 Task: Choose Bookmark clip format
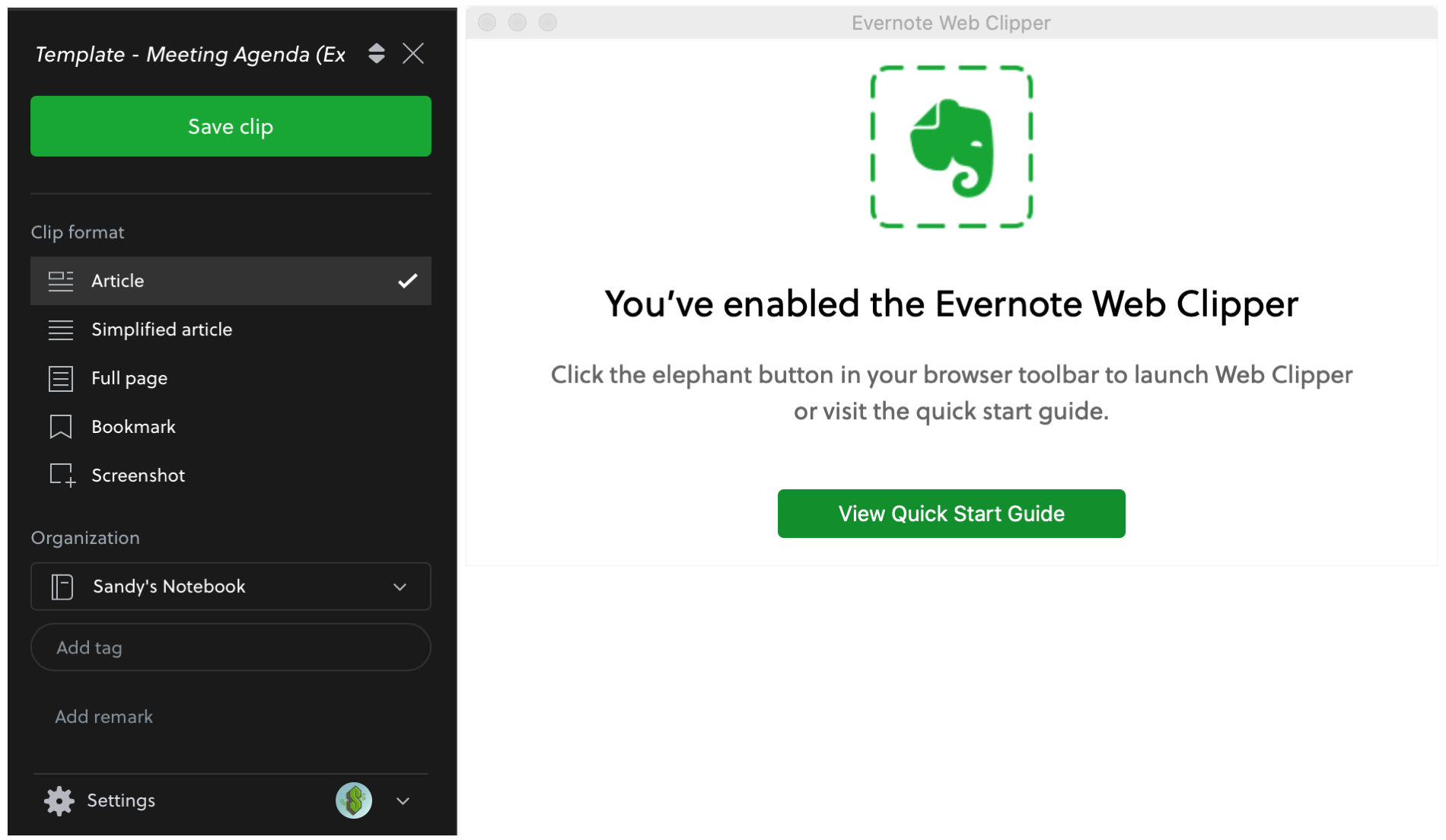[x=231, y=427]
